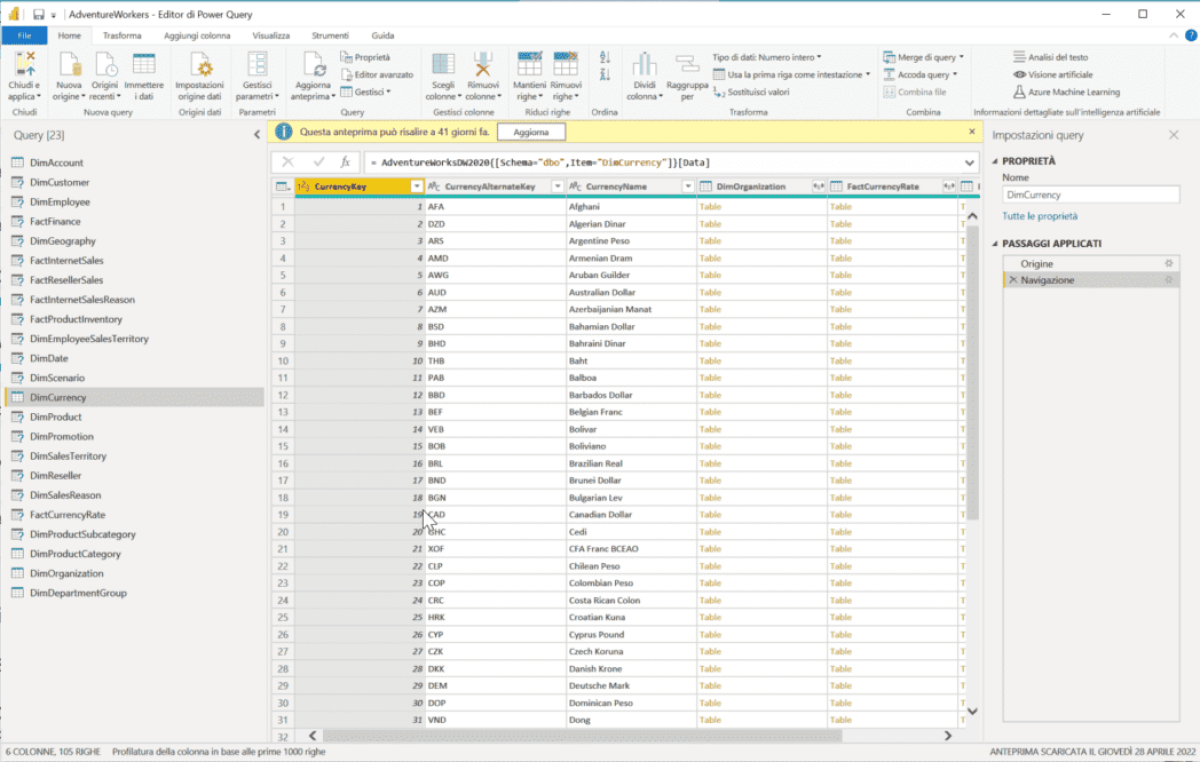Click Analisi del testo
The width and height of the screenshot is (1200, 762).
tap(1051, 58)
